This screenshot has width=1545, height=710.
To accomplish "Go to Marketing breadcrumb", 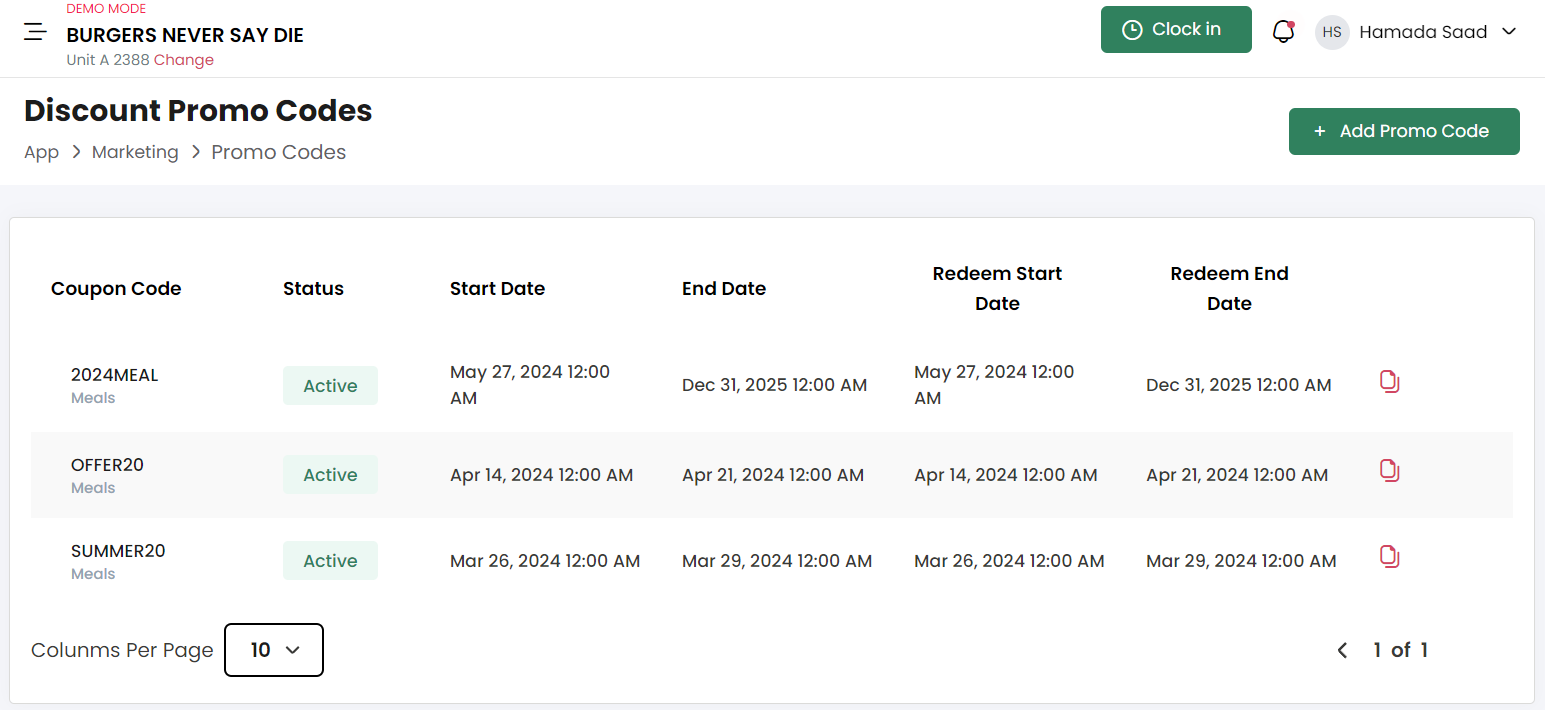I will click(x=135, y=152).
